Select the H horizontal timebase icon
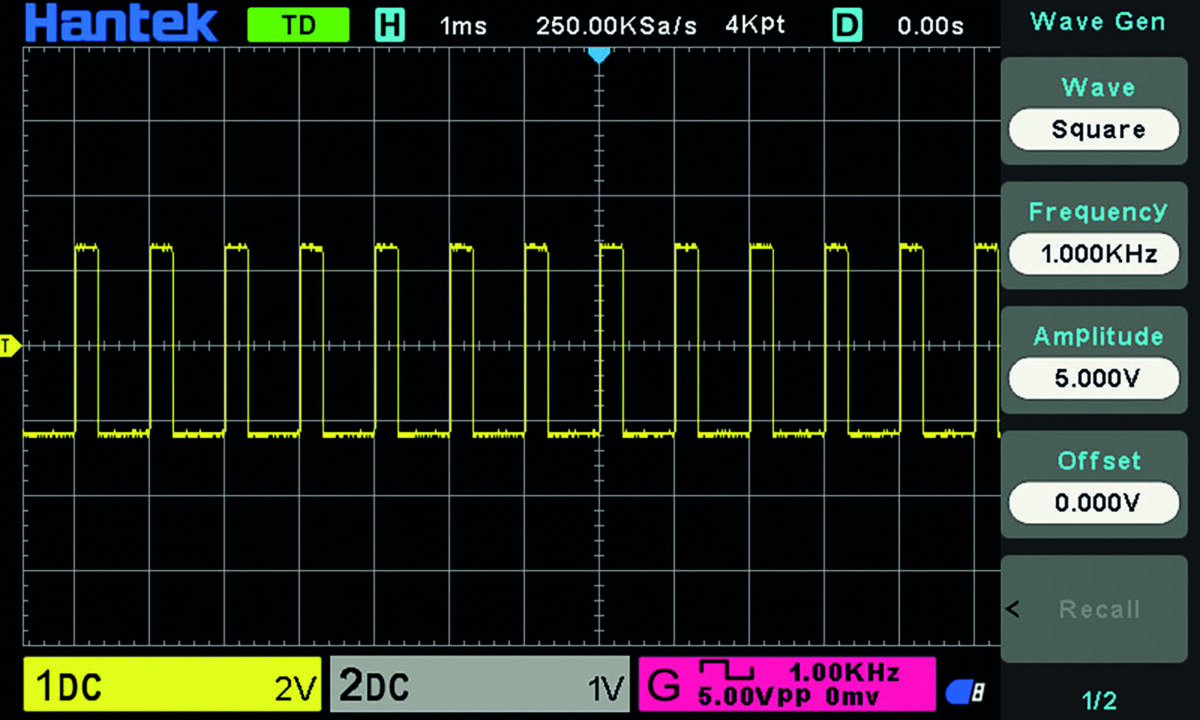 click(389, 26)
